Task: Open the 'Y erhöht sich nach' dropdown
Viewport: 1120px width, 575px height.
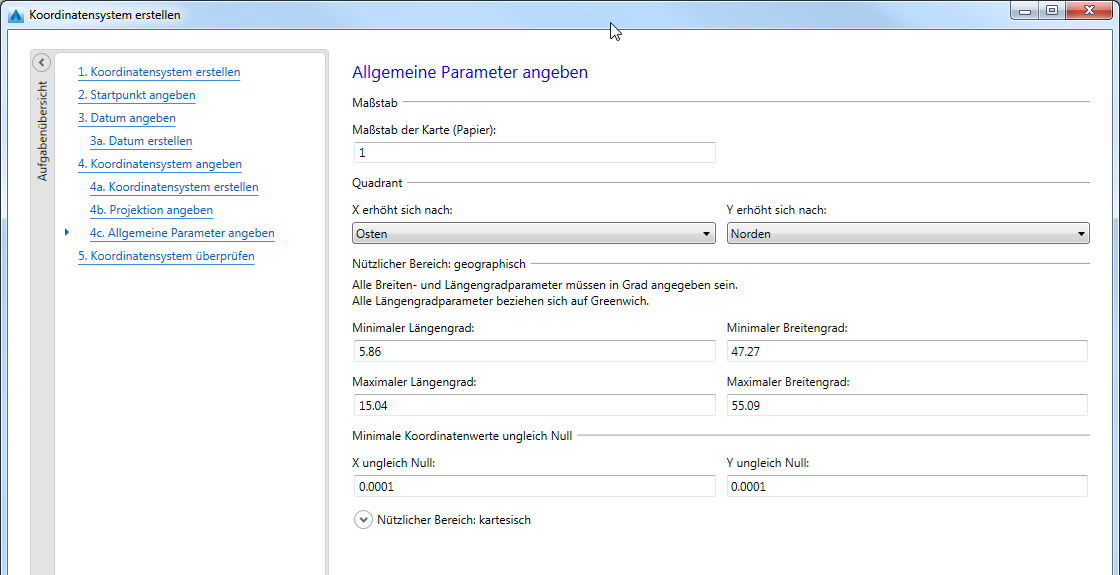Action: click(907, 234)
